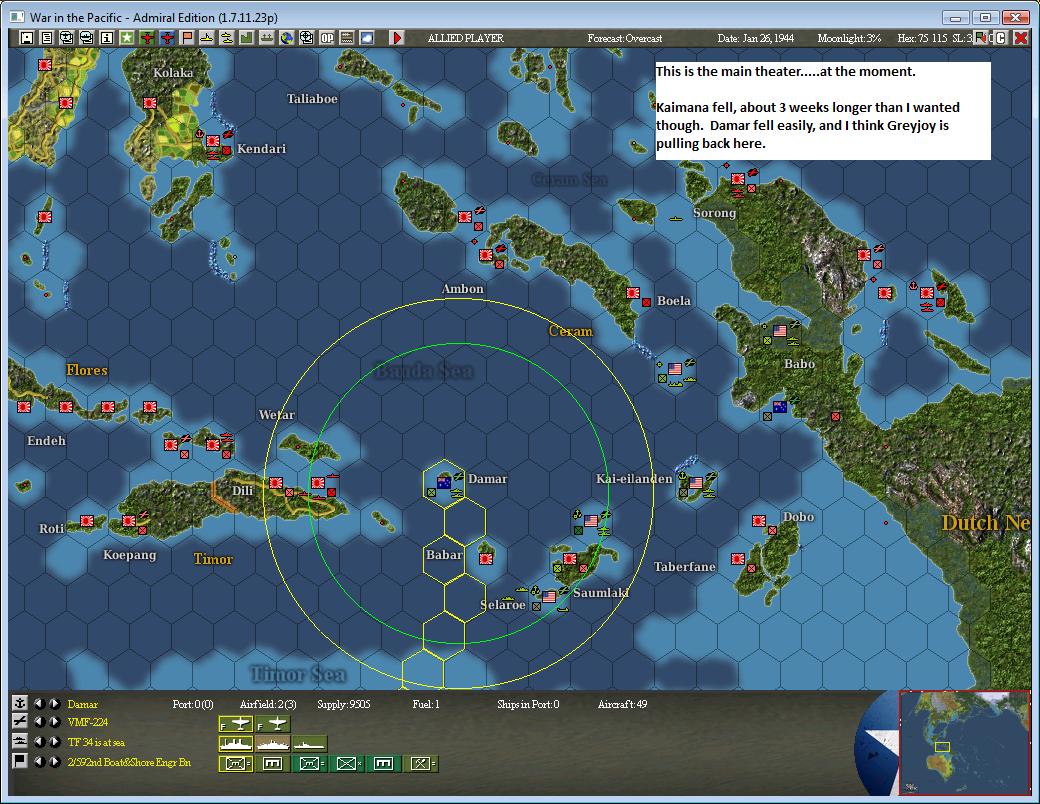Image resolution: width=1040 pixels, height=804 pixels.
Task: Open 2/592nd Boat&Shore Engr Bn link
Action: pos(129,762)
